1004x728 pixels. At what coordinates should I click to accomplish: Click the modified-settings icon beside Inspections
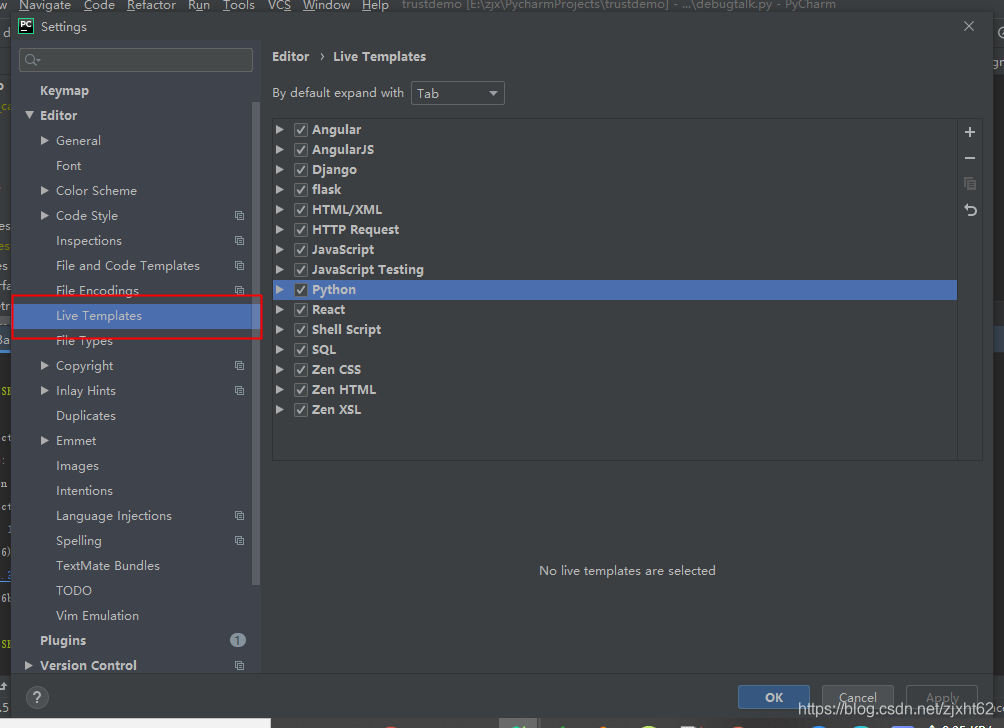[x=238, y=240]
